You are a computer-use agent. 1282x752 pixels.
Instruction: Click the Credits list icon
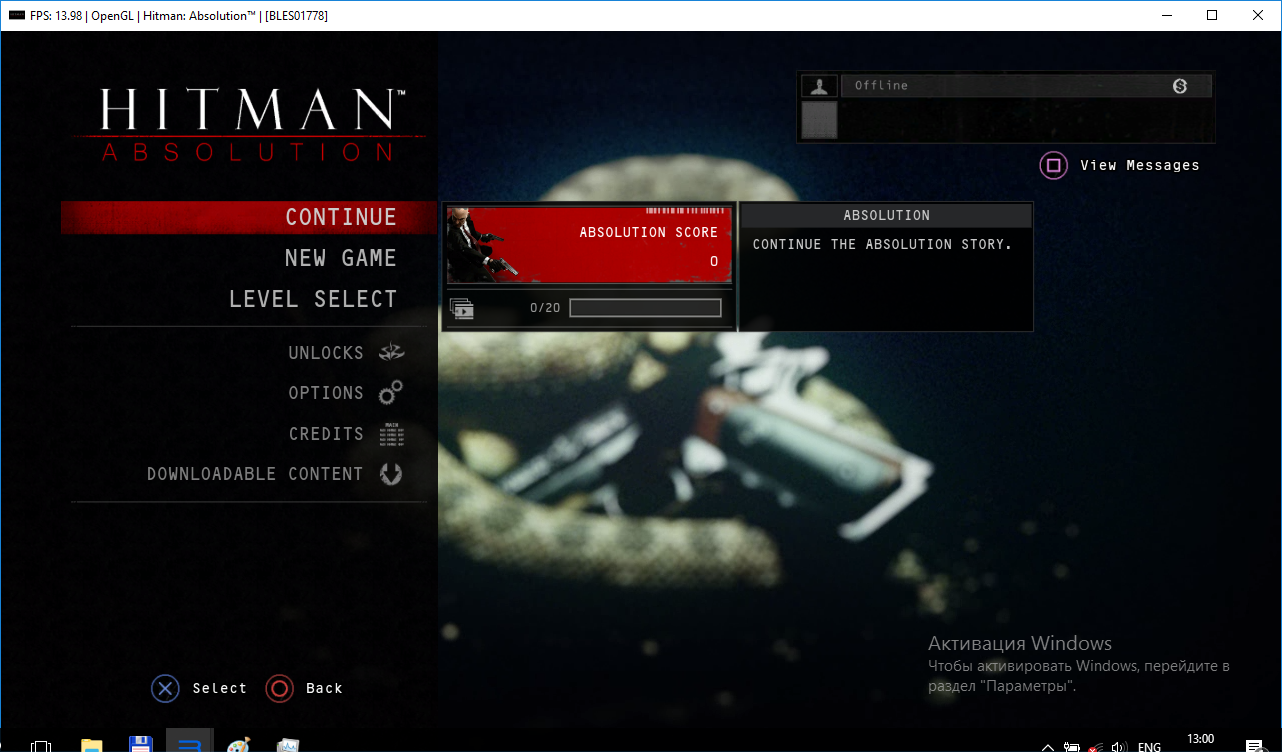point(391,434)
